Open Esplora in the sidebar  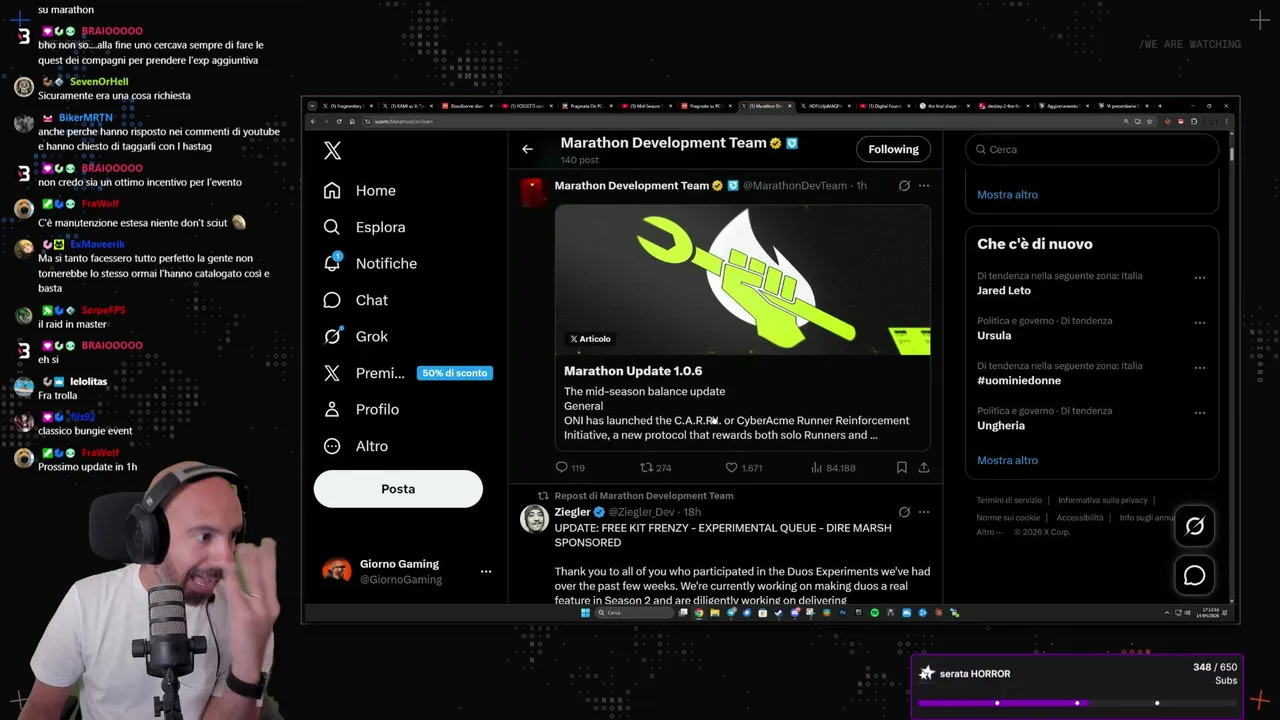coord(365,227)
